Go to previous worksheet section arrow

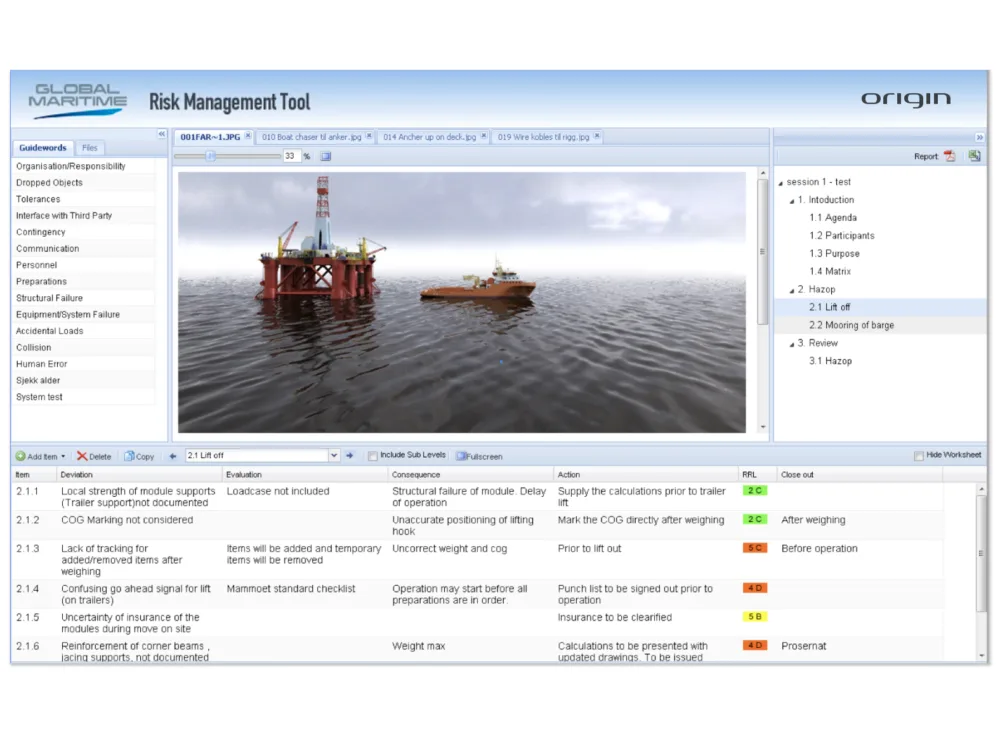tap(173, 456)
